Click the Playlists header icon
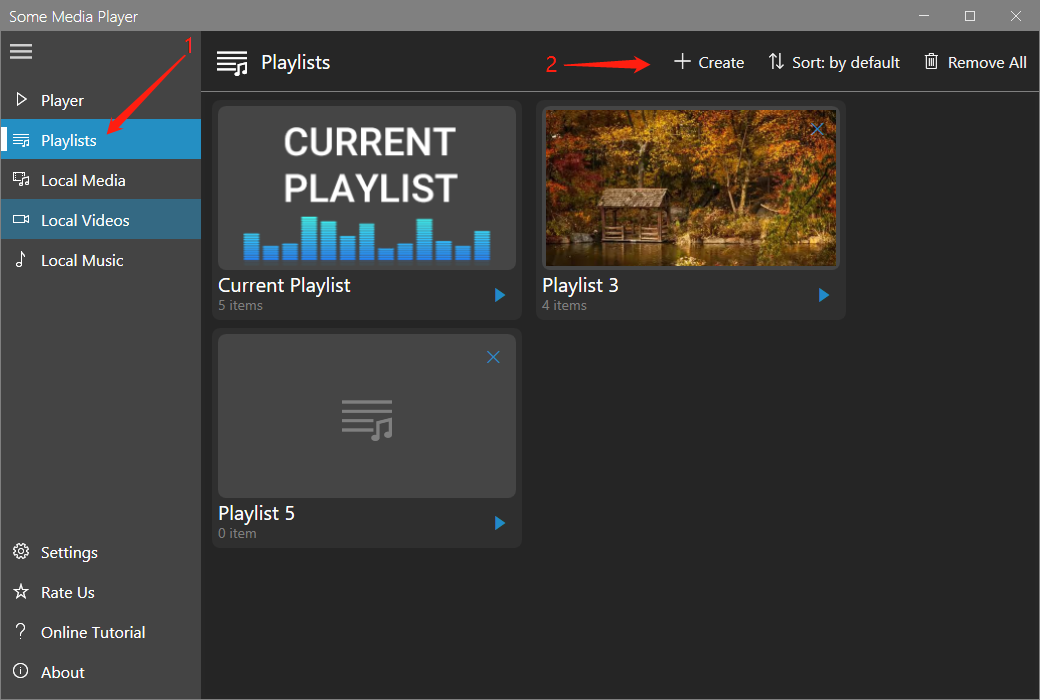Viewport: 1040px width, 700px height. pos(232,62)
